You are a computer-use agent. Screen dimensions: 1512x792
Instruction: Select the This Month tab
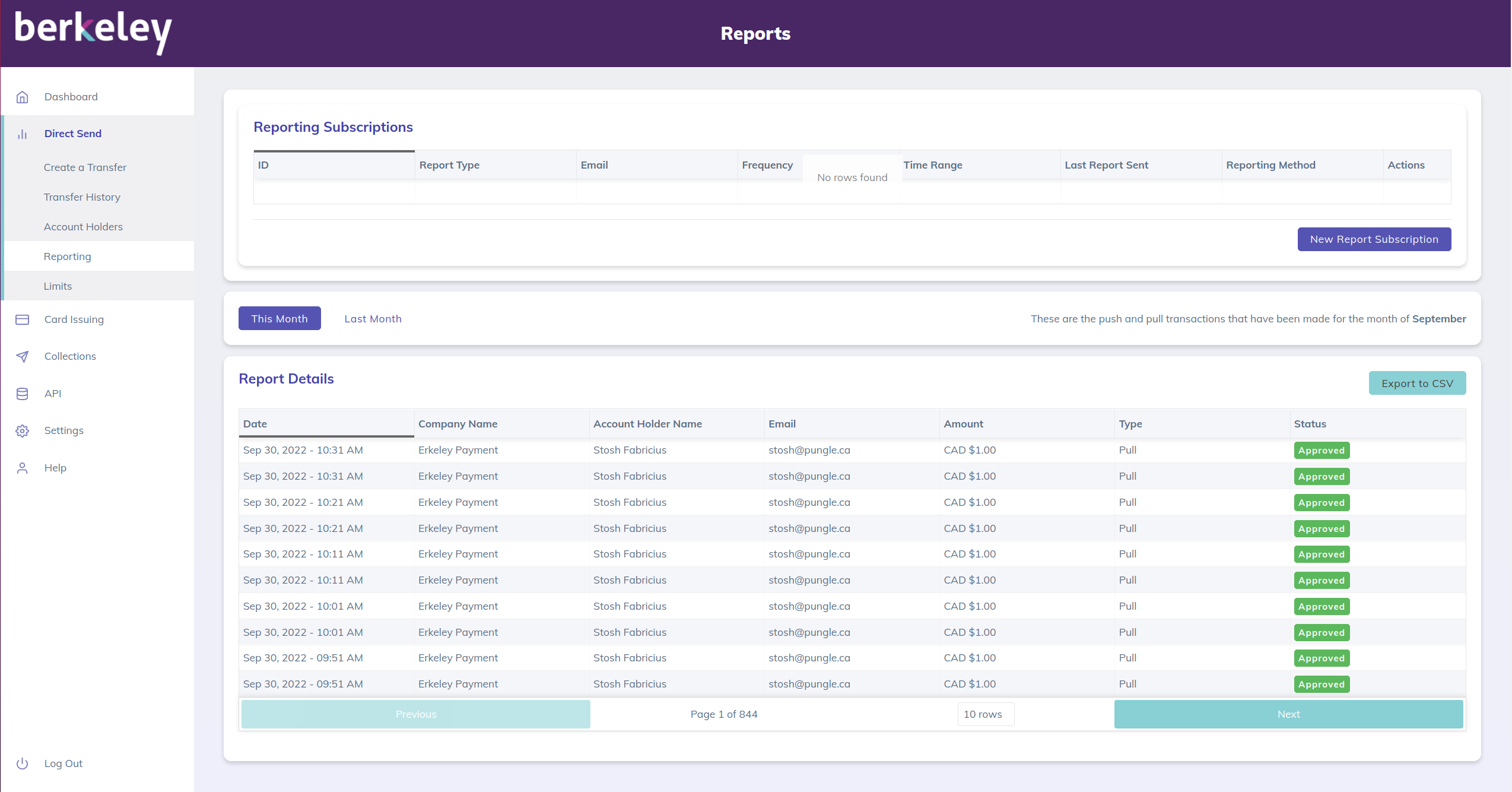279,319
